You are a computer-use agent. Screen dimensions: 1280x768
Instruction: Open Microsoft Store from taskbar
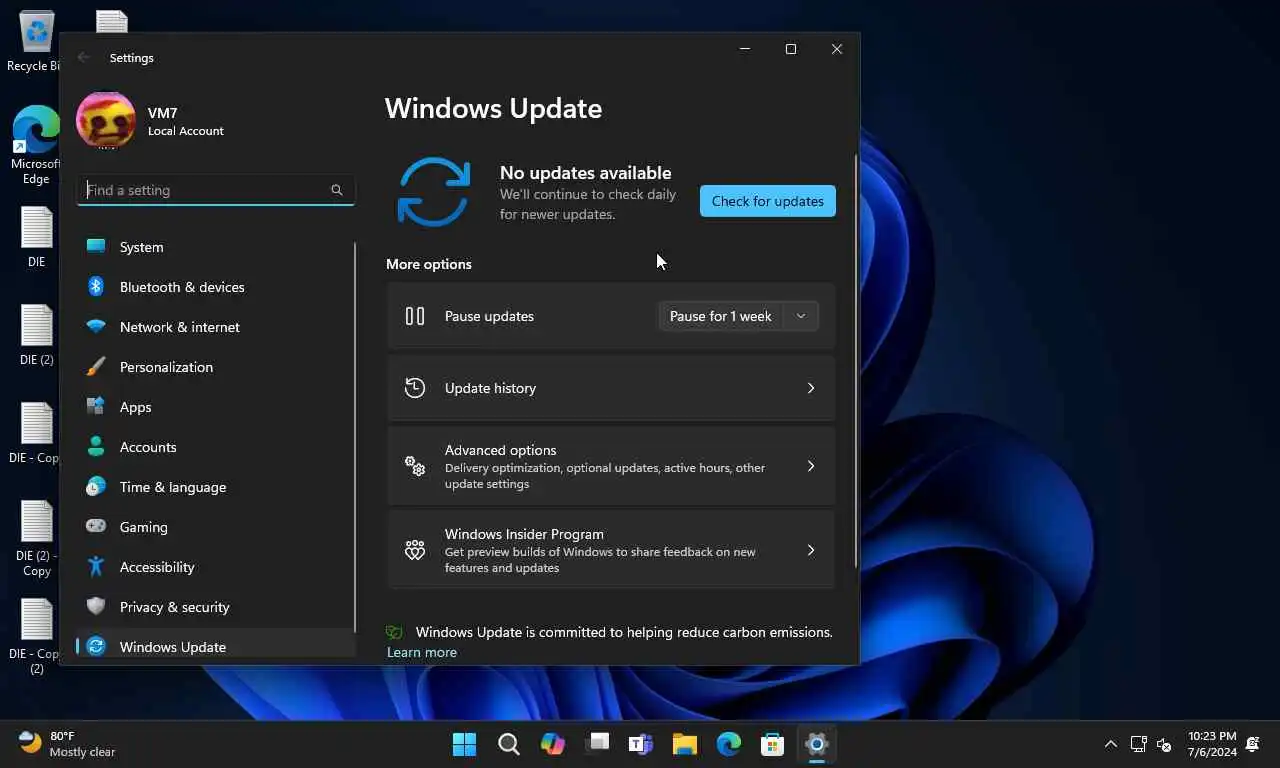(772, 744)
